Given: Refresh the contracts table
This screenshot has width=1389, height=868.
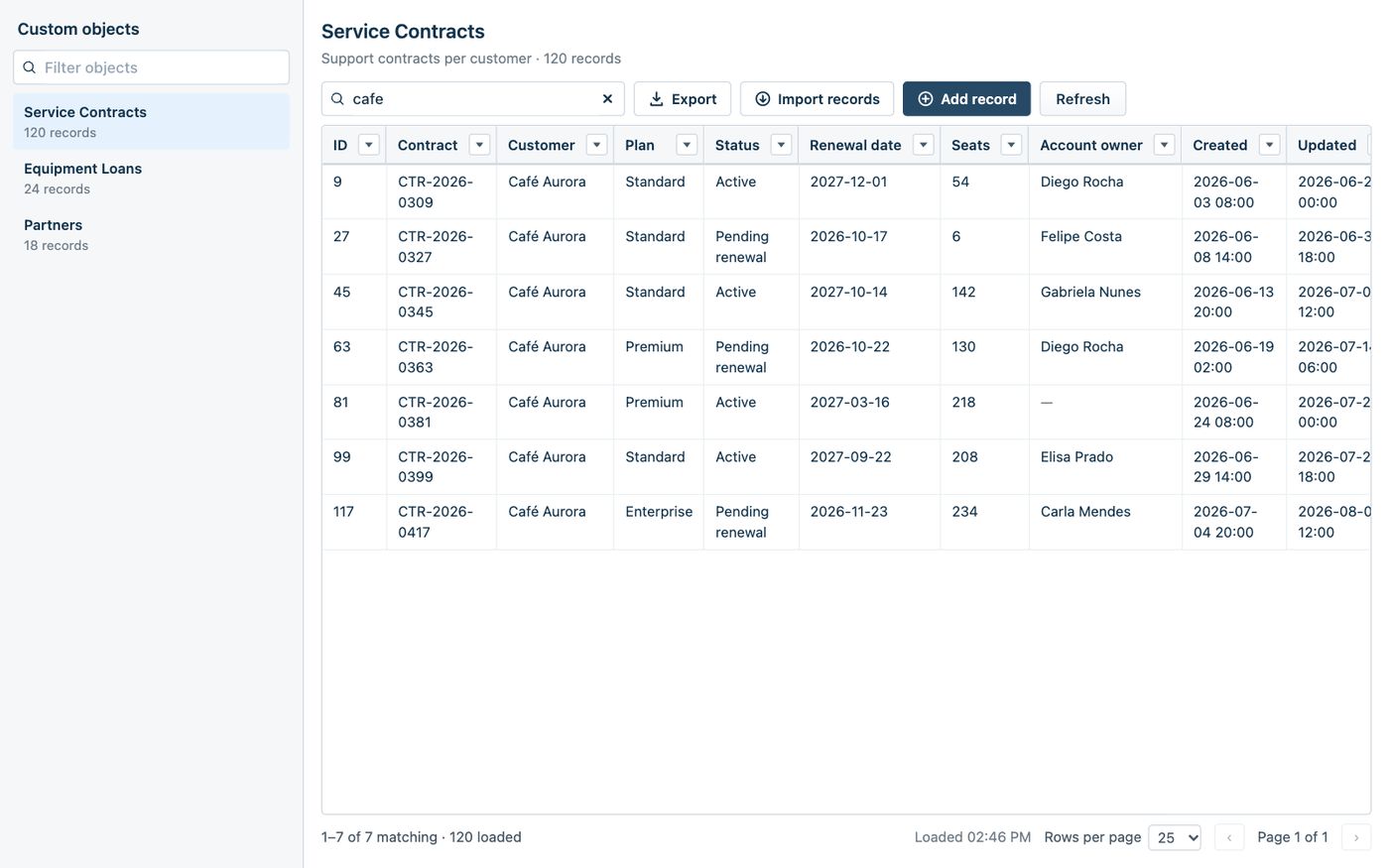Looking at the screenshot, I should click(x=1082, y=99).
